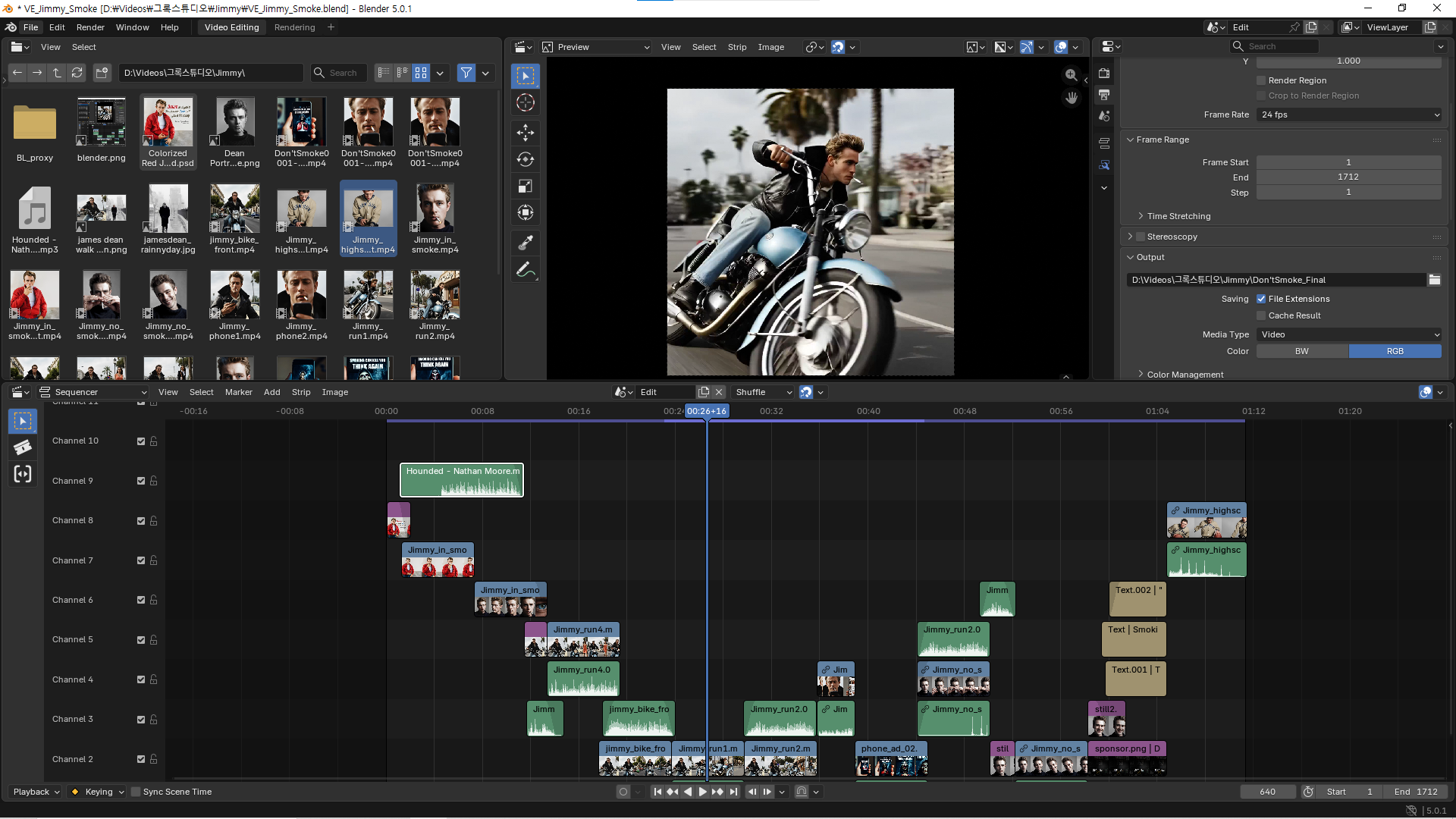Go back in file browser history
Screen dimensions: 1456x819
(17, 73)
